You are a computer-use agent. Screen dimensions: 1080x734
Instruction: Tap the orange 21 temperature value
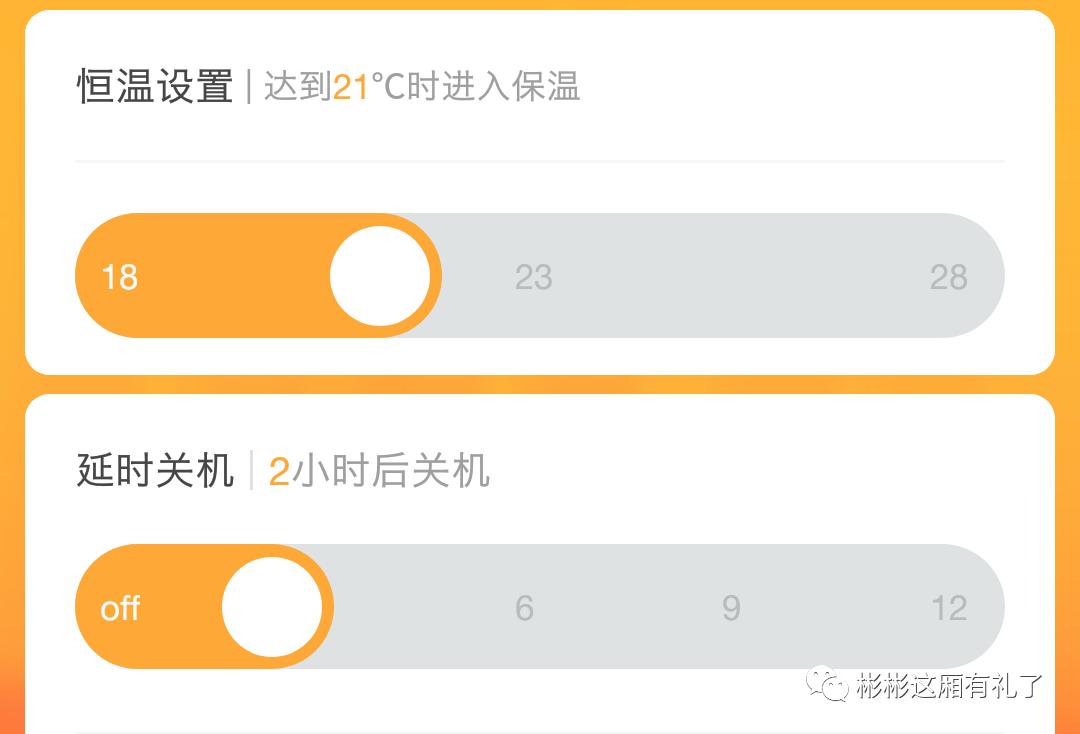351,87
